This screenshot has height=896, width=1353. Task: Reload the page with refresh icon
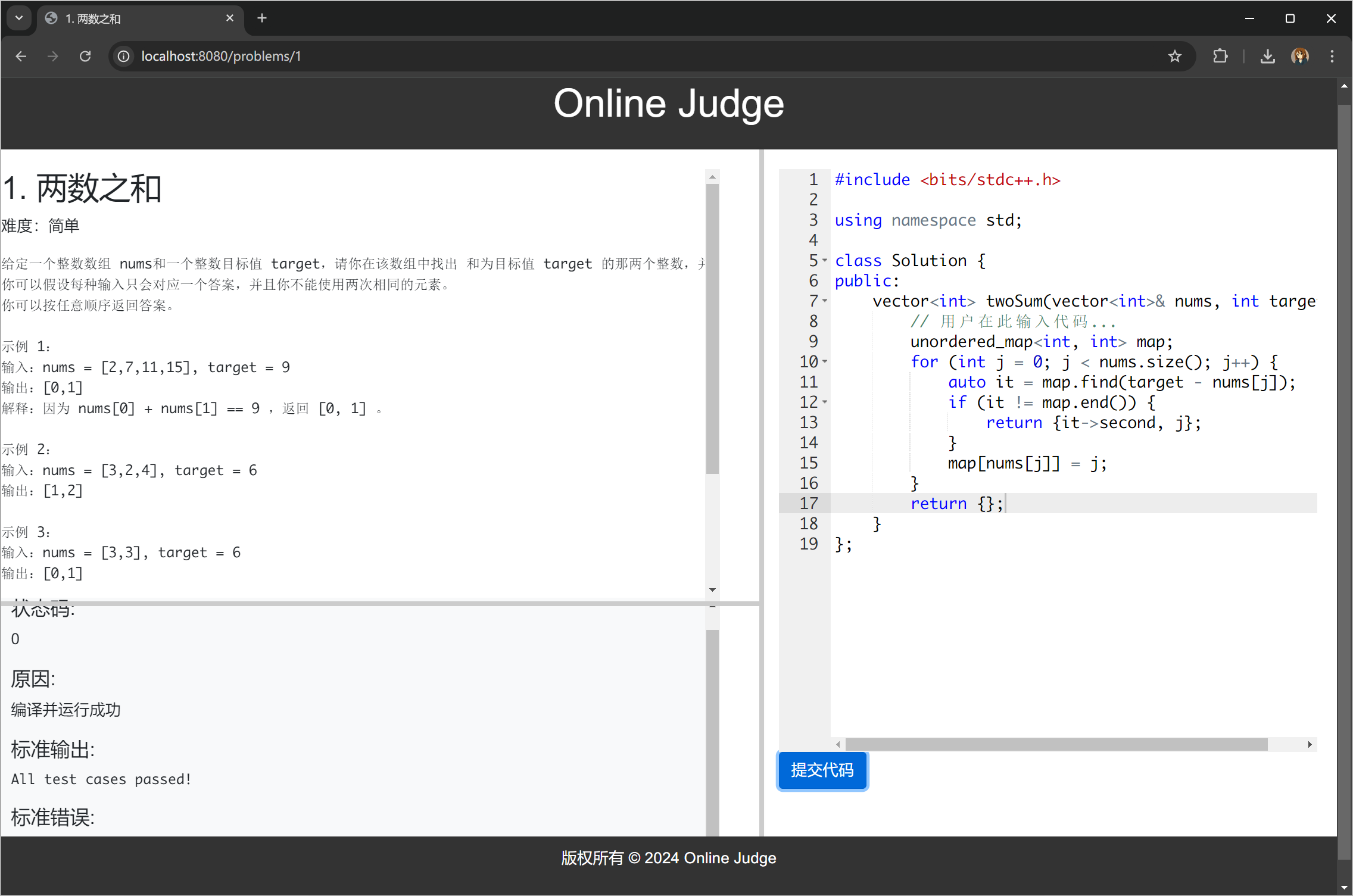point(85,56)
